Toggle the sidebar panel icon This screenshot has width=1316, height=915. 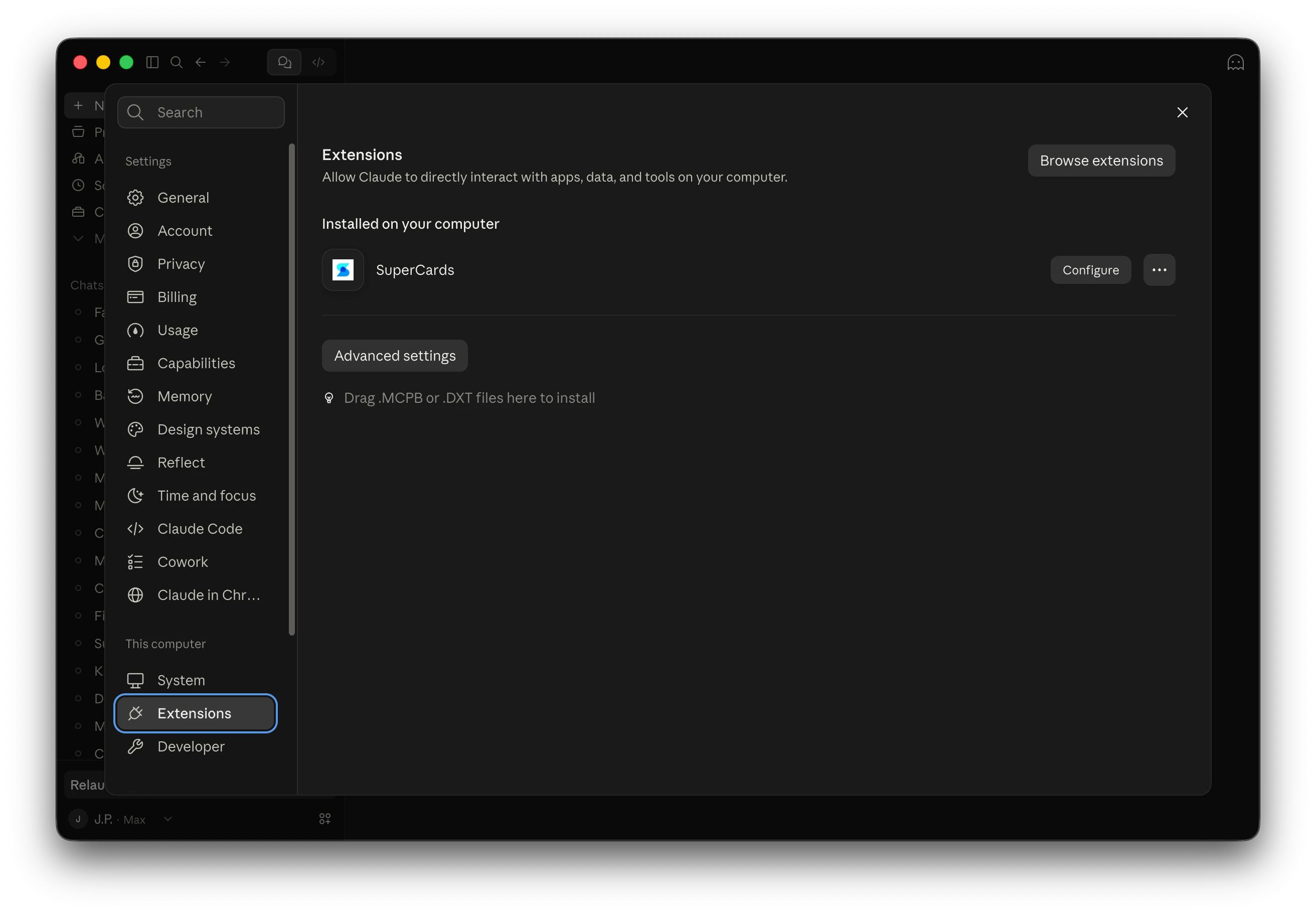click(152, 62)
